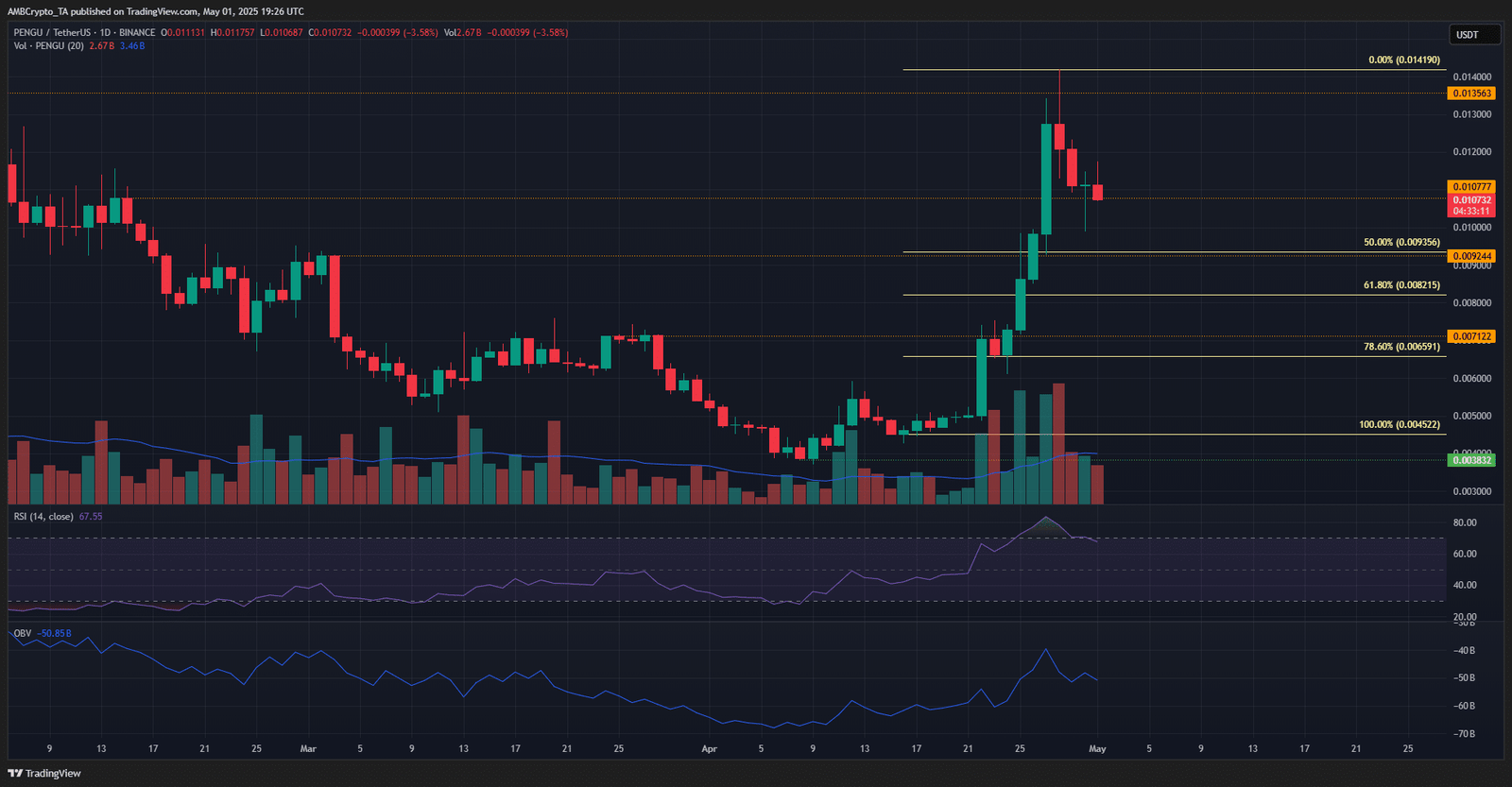
Task: Click the 0.003000 price axis tick
Action: coord(1472,492)
